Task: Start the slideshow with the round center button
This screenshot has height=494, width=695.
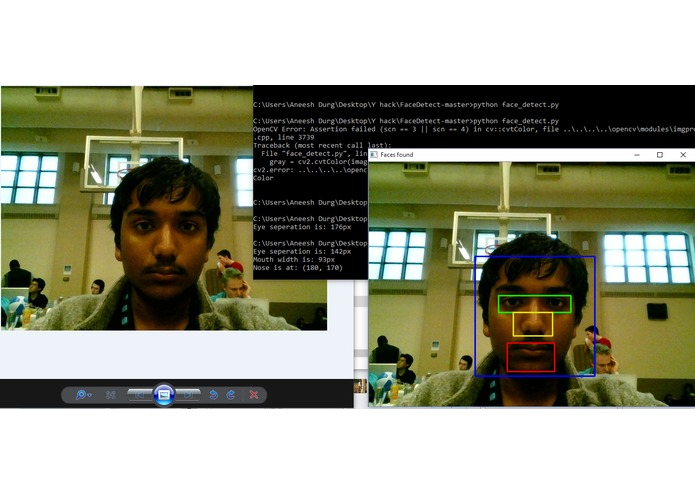Action: tap(164, 394)
